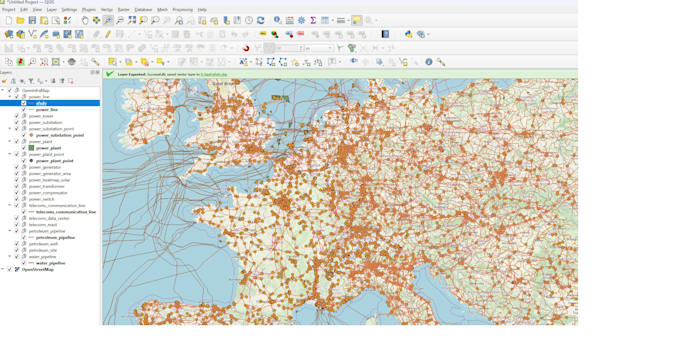Filter the legend with the funnel icon in Layers
680x364 pixels.
31,81
